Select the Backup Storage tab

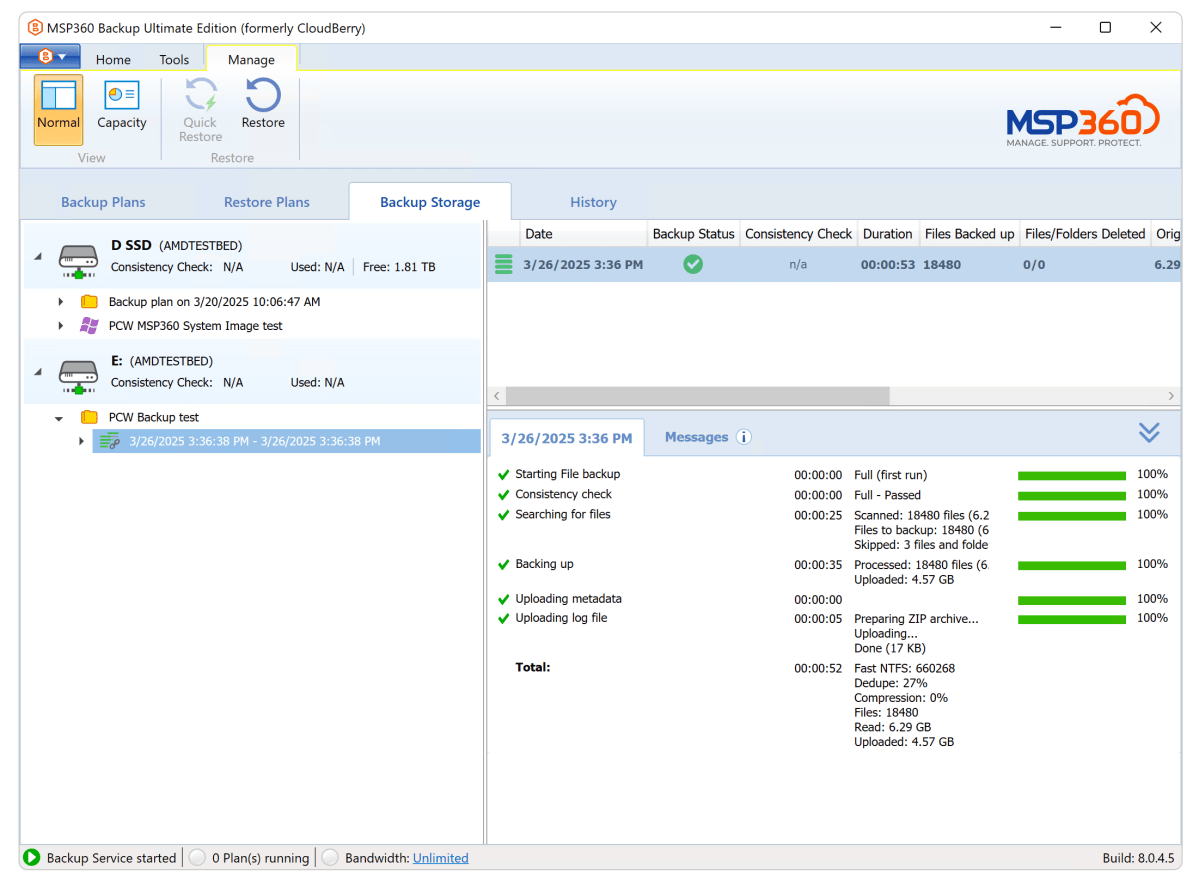(430, 202)
